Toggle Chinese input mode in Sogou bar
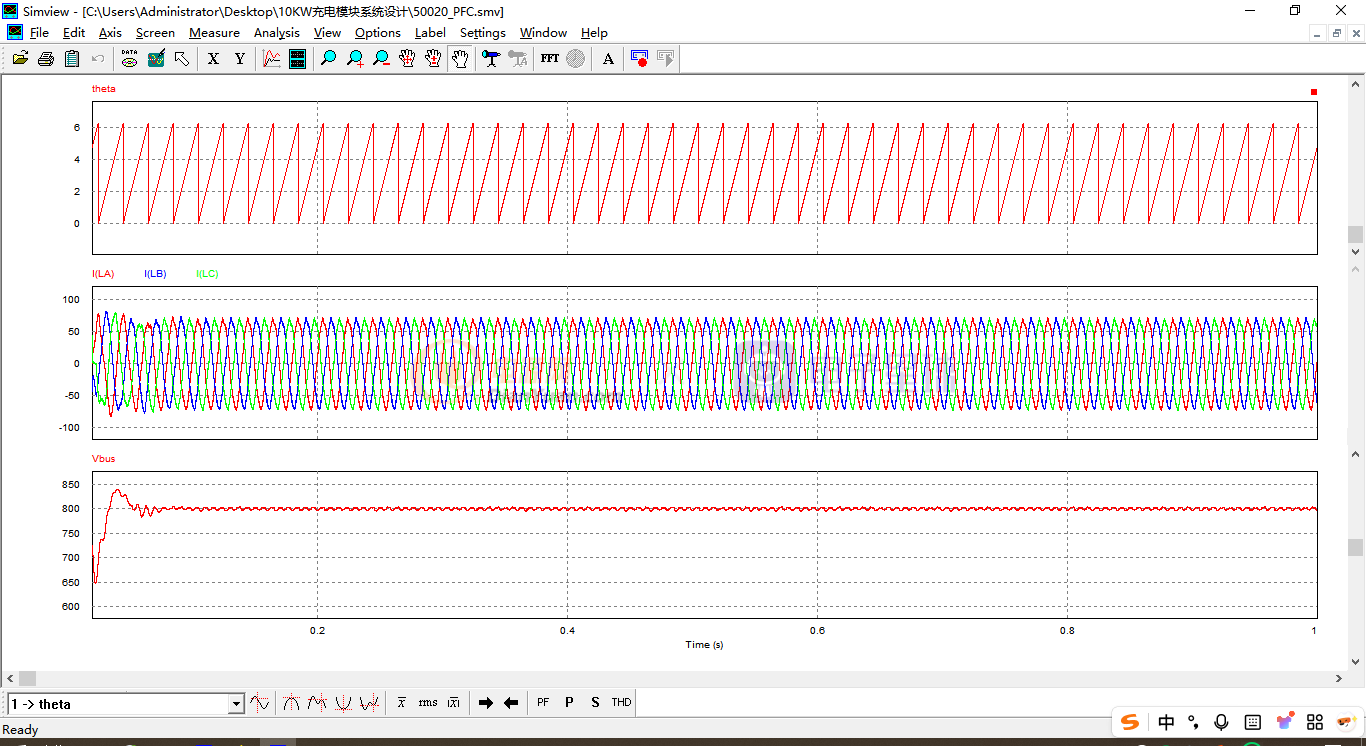1366x746 pixels. [x=1166, y=722]
